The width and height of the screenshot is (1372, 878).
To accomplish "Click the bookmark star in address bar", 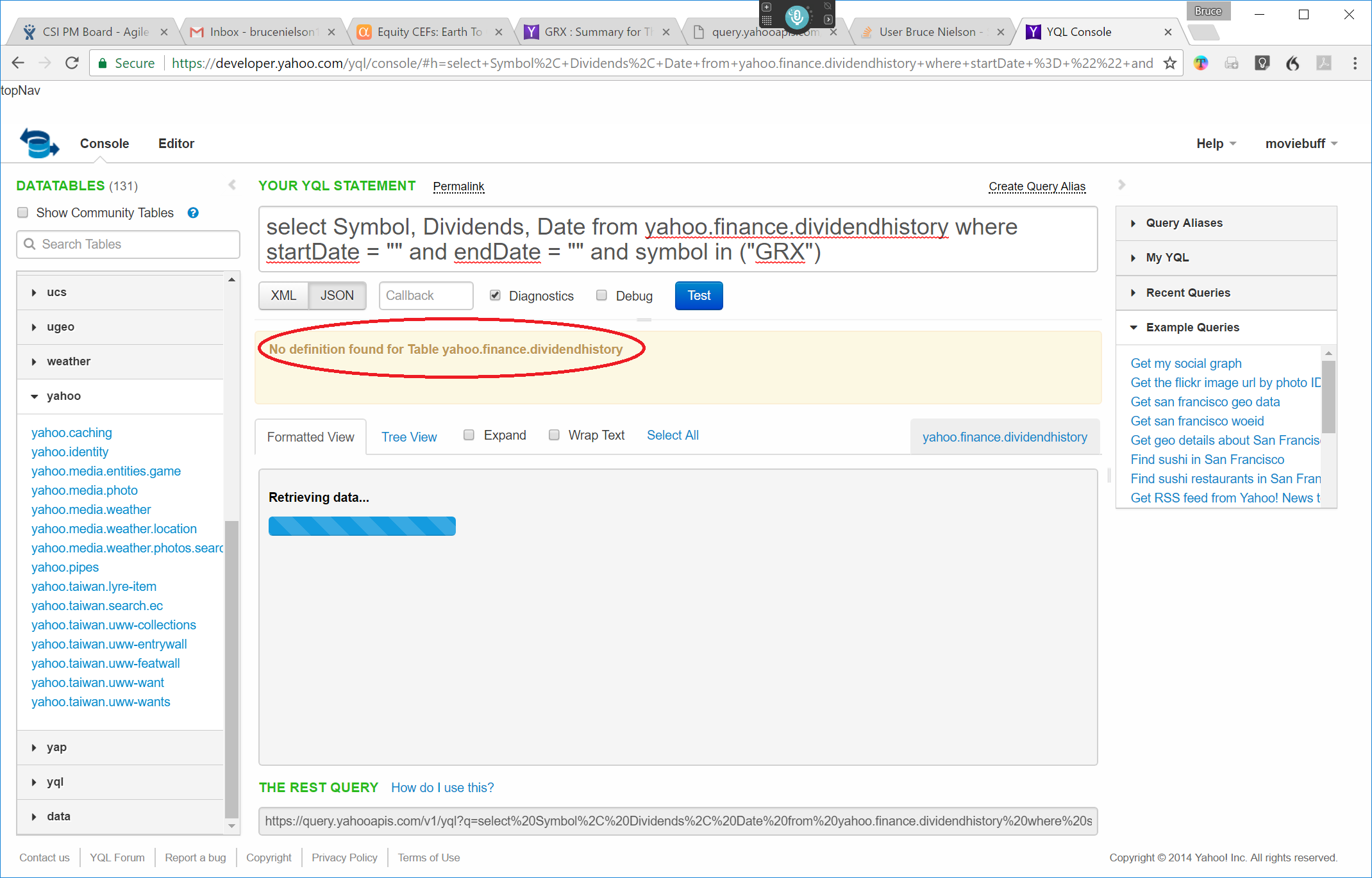I will pos(1171,63).
